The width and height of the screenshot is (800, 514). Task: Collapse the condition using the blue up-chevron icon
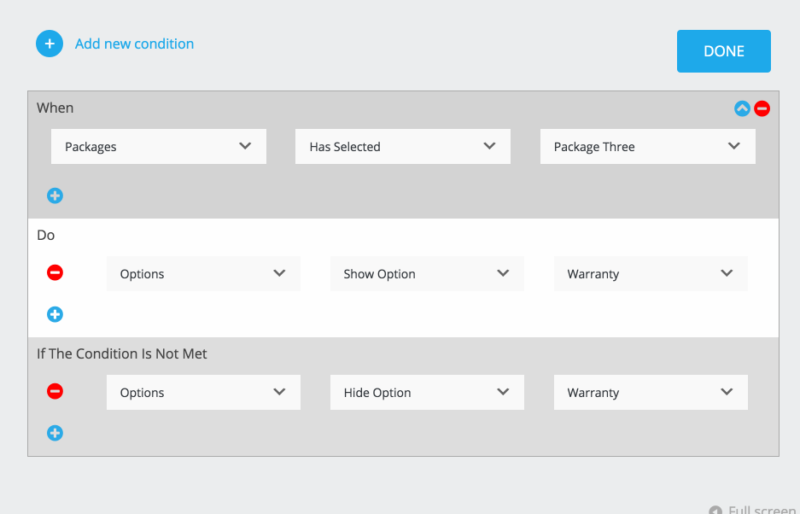tap(742, 108)
